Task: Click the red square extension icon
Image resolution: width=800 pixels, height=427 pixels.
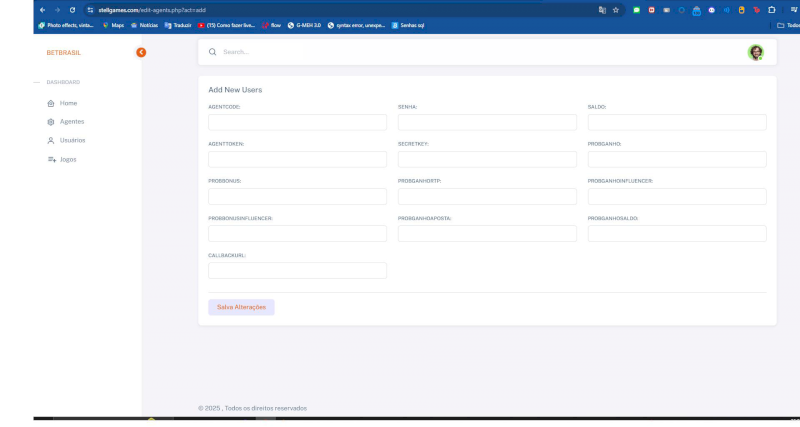Action: click(652, 10)
